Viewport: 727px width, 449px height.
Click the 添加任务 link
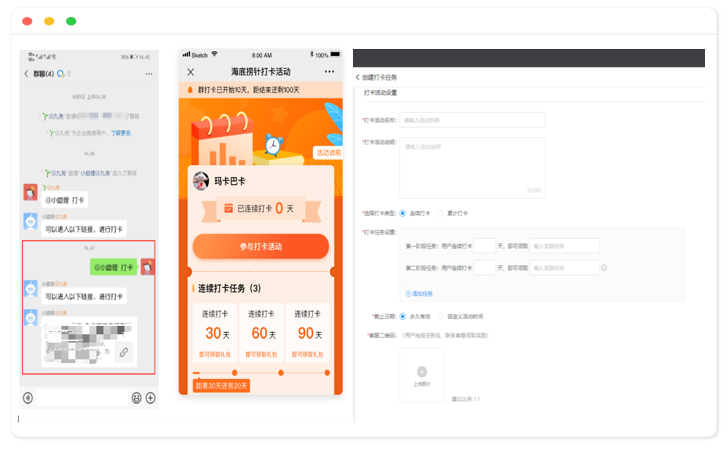tap(419, 293)
